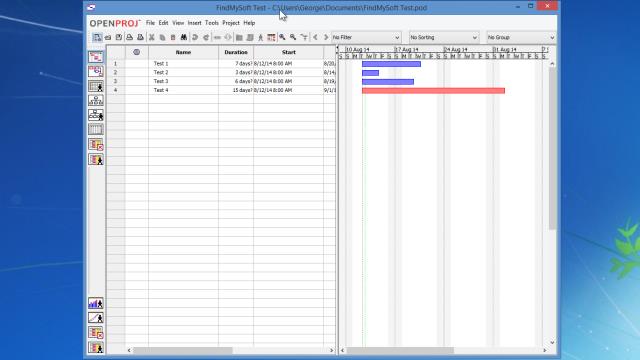Open the Help menu
This screenshot has height=360, width=640.
[x=249, y=23]
